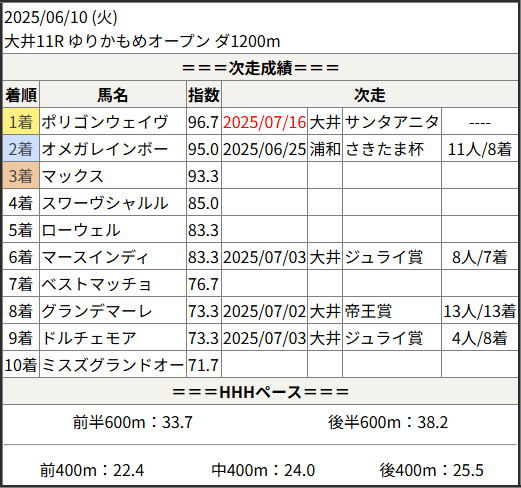Click the 11人/8着 result cell
The image size is (521, 488).
pos(480,149)
